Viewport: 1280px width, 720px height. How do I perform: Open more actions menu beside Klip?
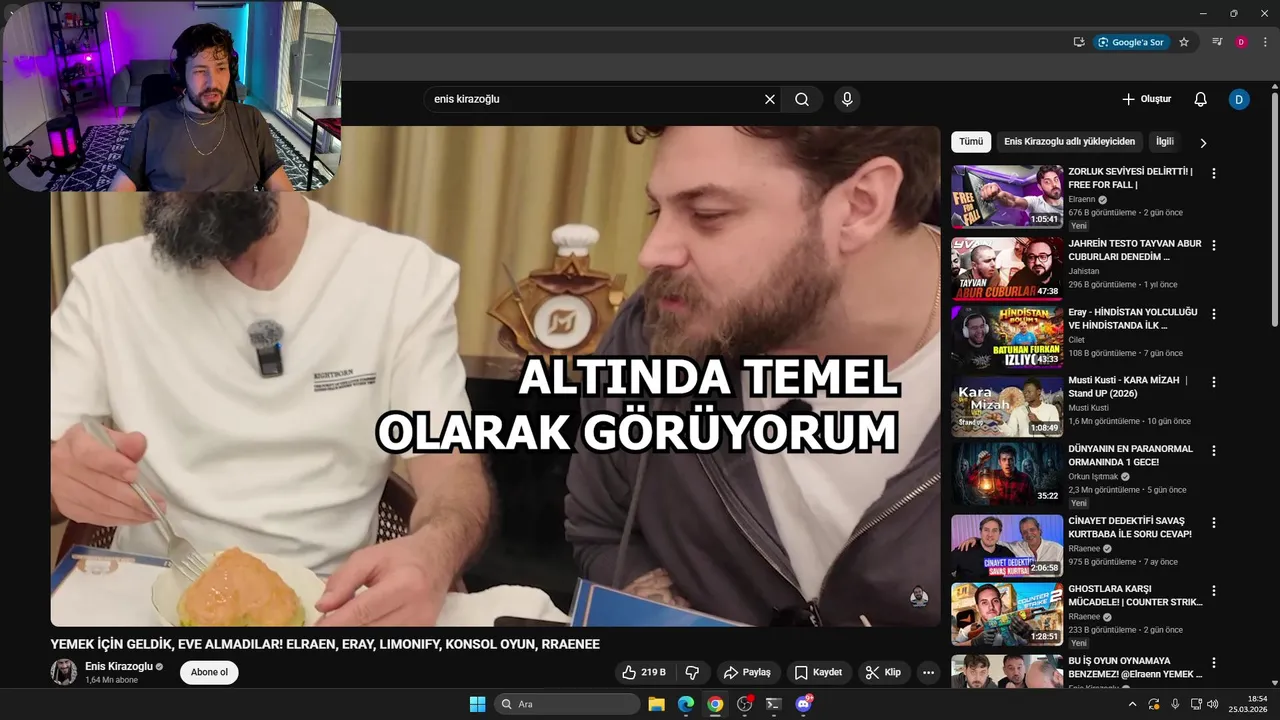[928, 672]
